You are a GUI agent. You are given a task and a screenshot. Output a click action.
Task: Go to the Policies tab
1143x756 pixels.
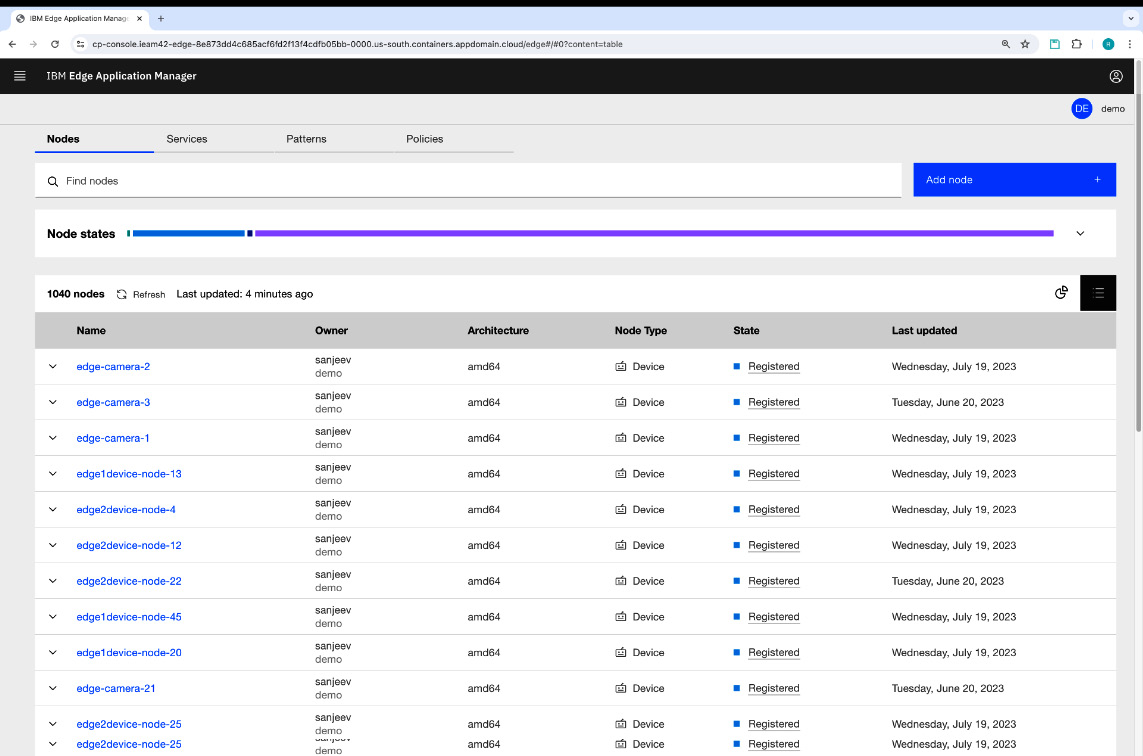[x=453, y=139]
